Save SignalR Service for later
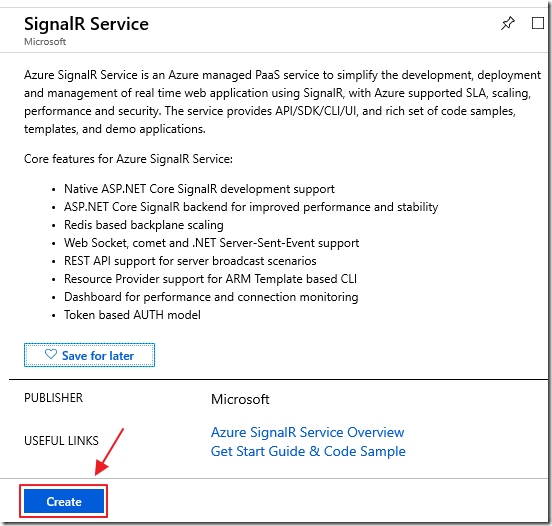The width and height of the screenshot is (552, 526). 89,355
